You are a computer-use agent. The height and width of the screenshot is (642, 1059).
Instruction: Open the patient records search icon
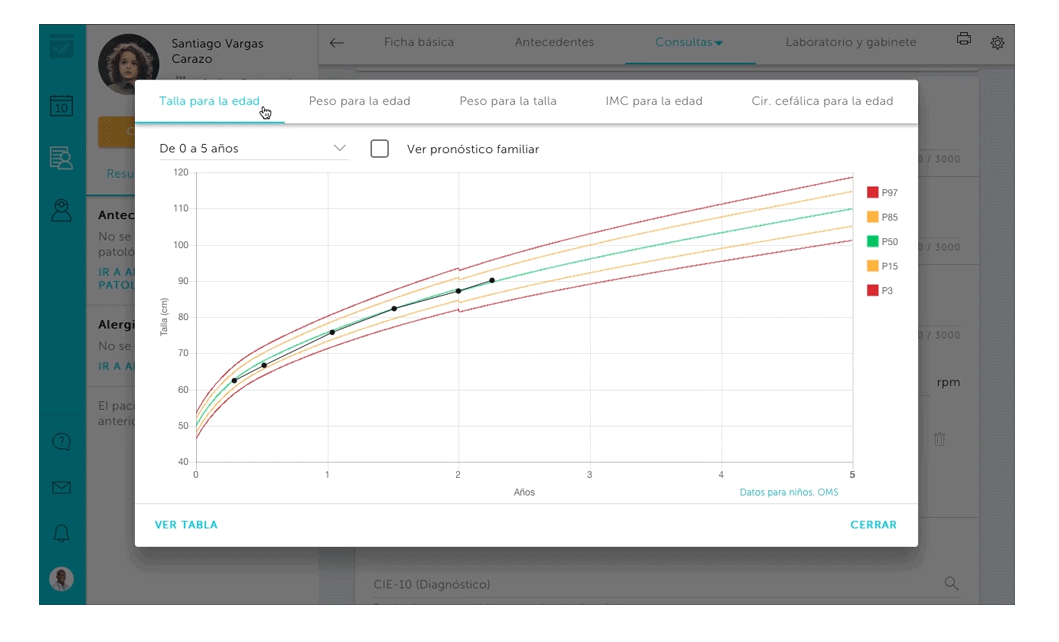click(x=61, y=158)
